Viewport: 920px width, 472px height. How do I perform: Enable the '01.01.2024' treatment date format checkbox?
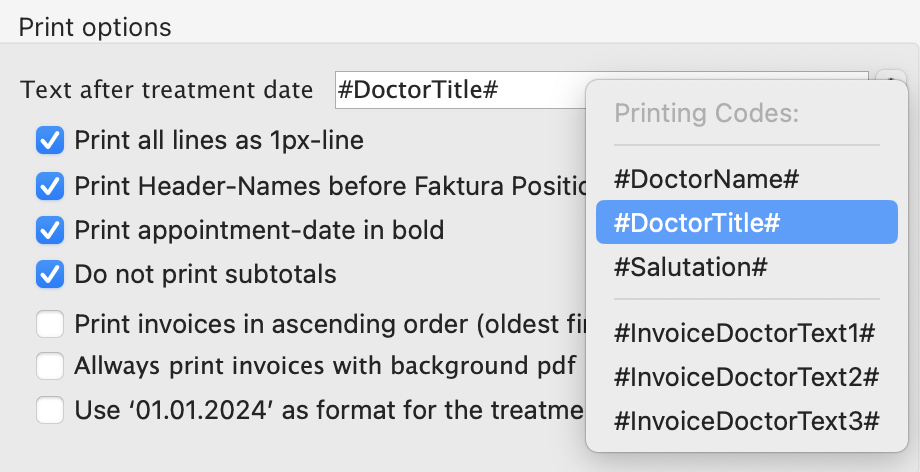click(x=49, y=410)
